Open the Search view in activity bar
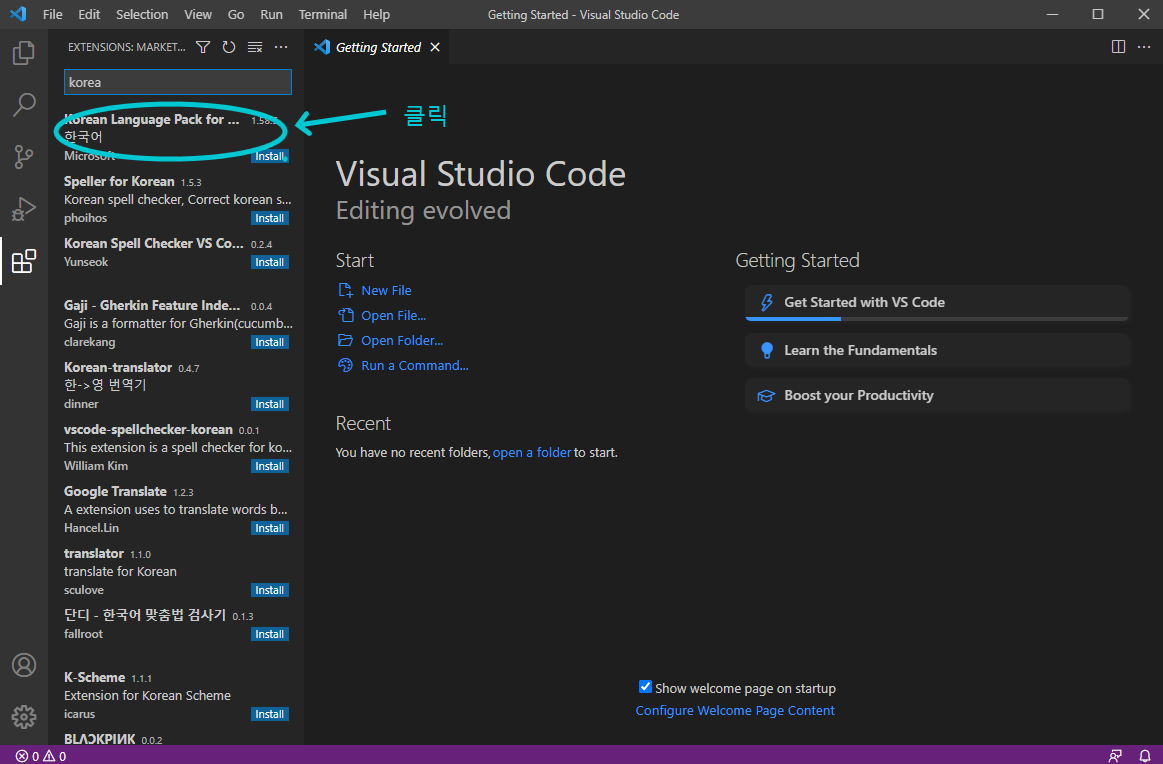The width and height of the screenshot is (1163, 764). tap(24, 105)
